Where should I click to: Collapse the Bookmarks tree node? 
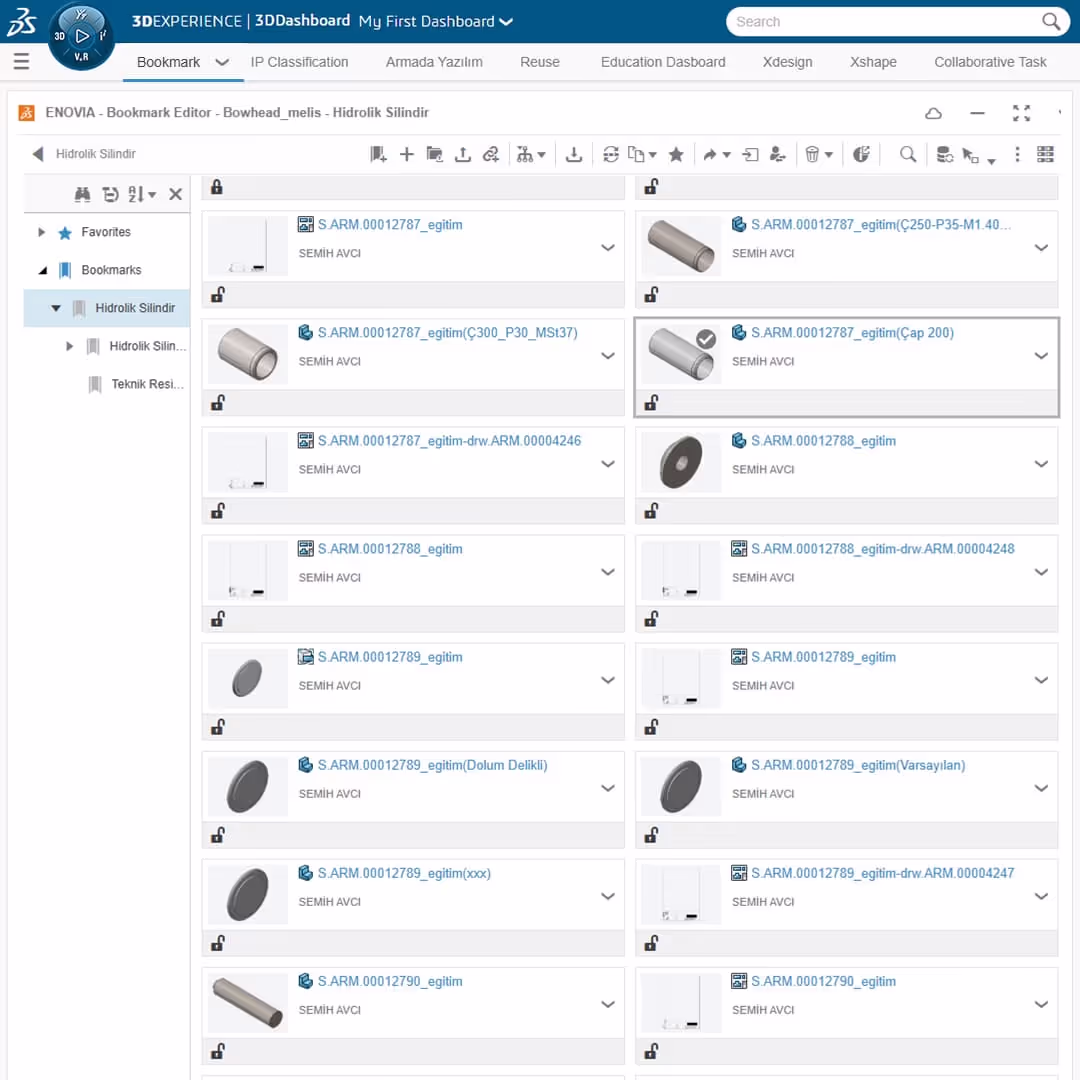(43, 270)
